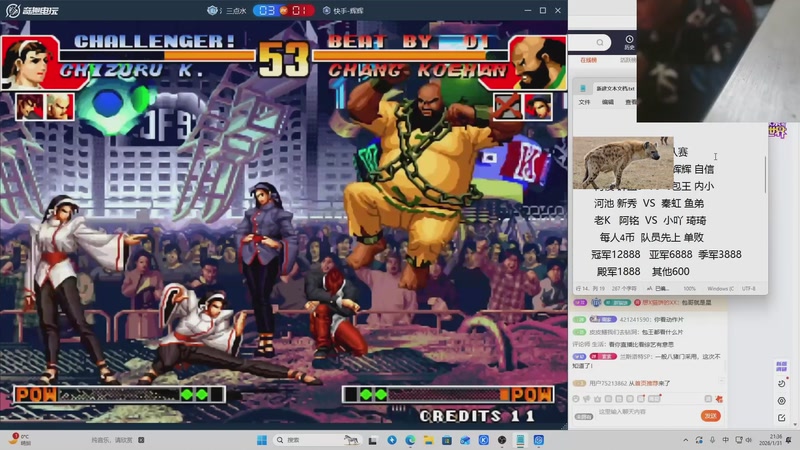This screenshot has height=450, width=800.
Task: Click the chat input field
Action: (645, 412)
